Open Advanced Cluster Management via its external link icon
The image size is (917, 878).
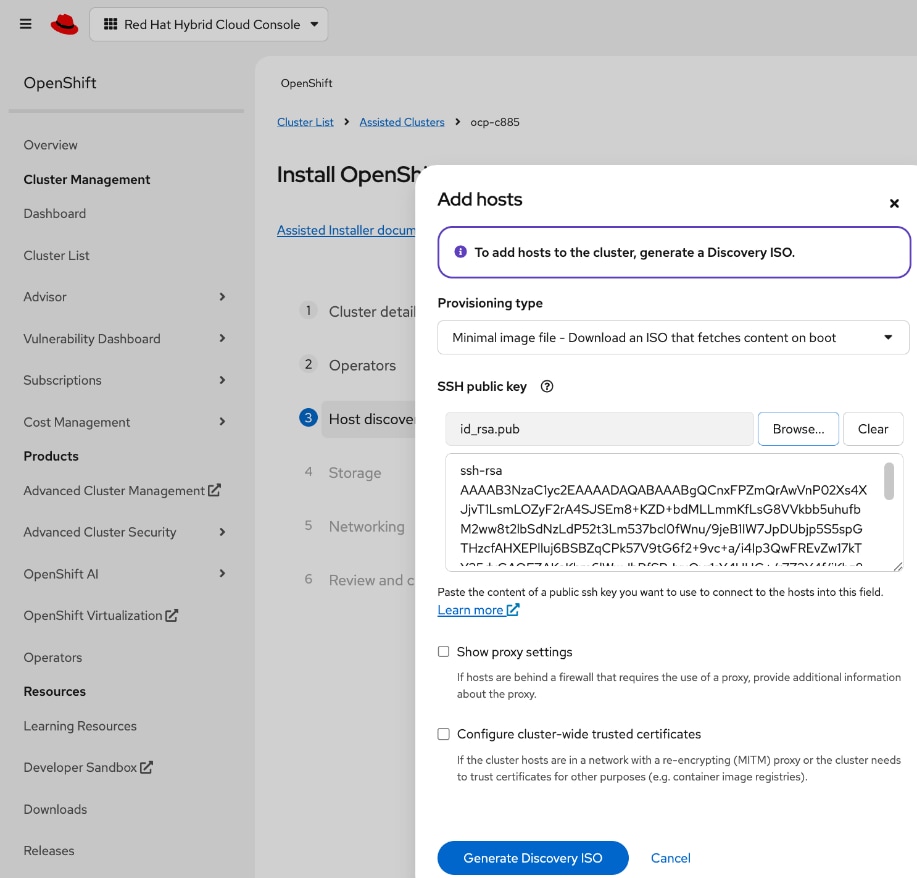pos(213,490)
